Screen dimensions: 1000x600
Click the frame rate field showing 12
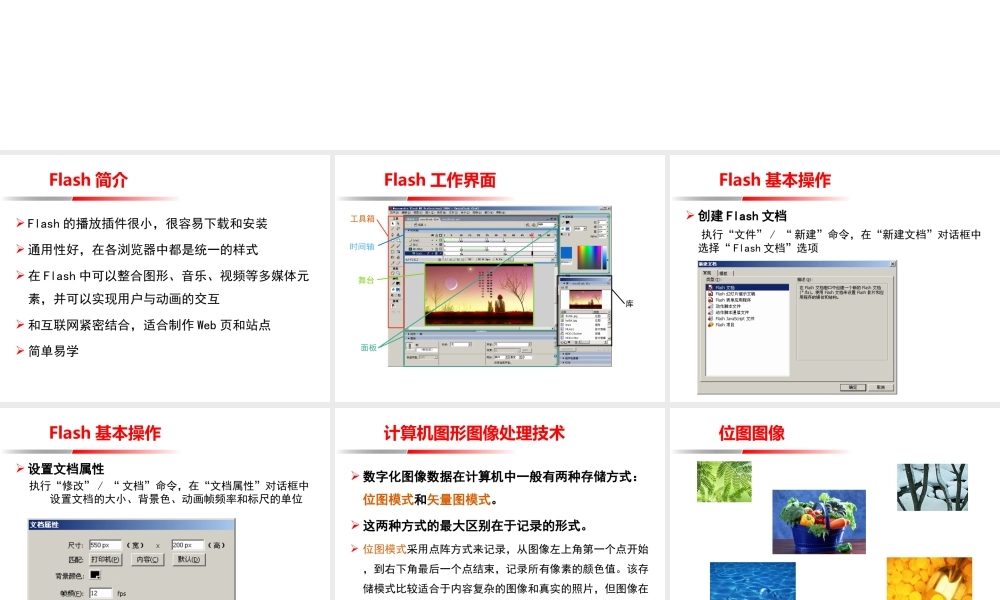(100, 593)
